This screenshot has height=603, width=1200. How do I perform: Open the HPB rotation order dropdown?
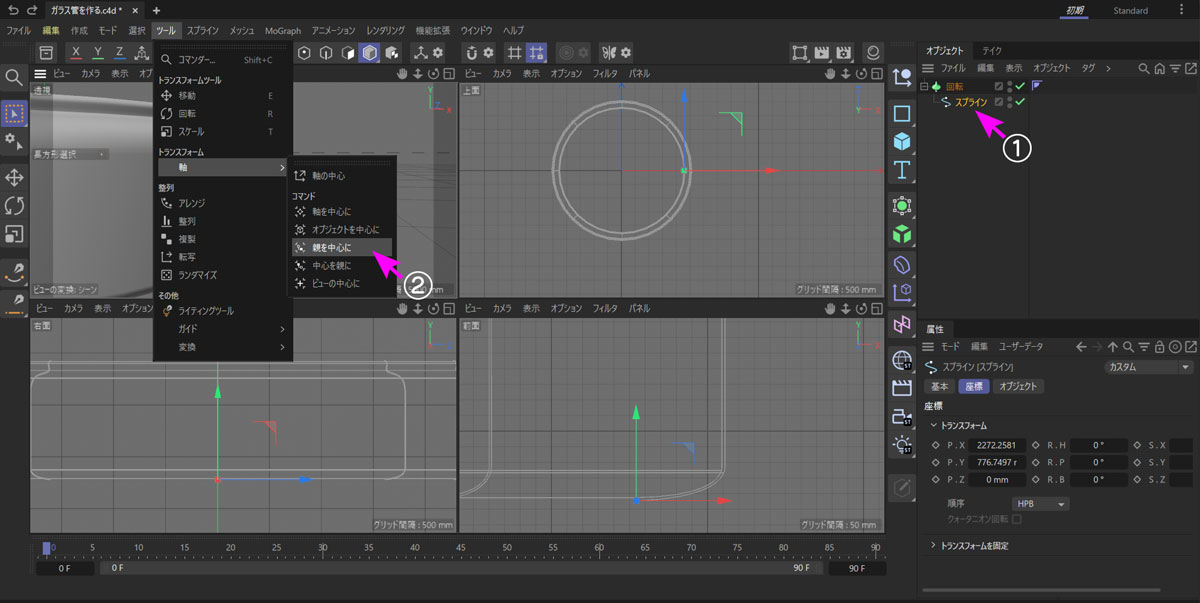click(1041, 504)
